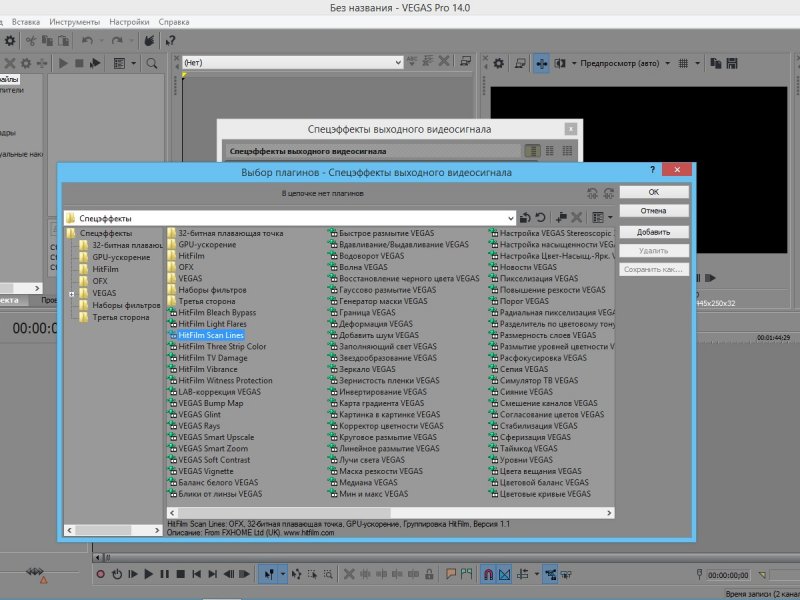Toggle Automatic Crossfades icon
800x600 pixels.
505,574
